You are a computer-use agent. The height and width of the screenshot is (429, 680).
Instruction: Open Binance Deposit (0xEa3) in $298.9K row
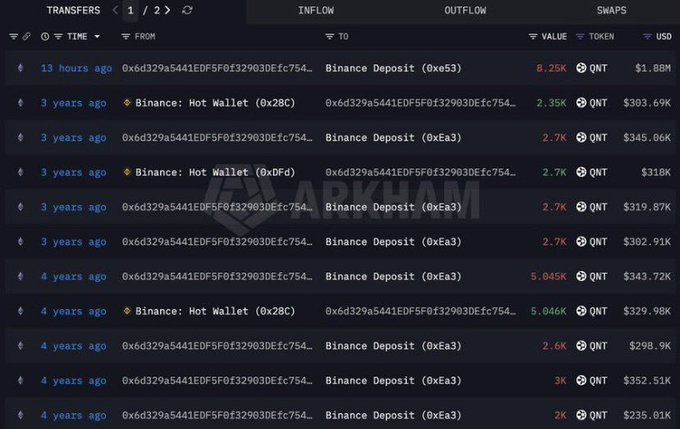pos(393,346)
